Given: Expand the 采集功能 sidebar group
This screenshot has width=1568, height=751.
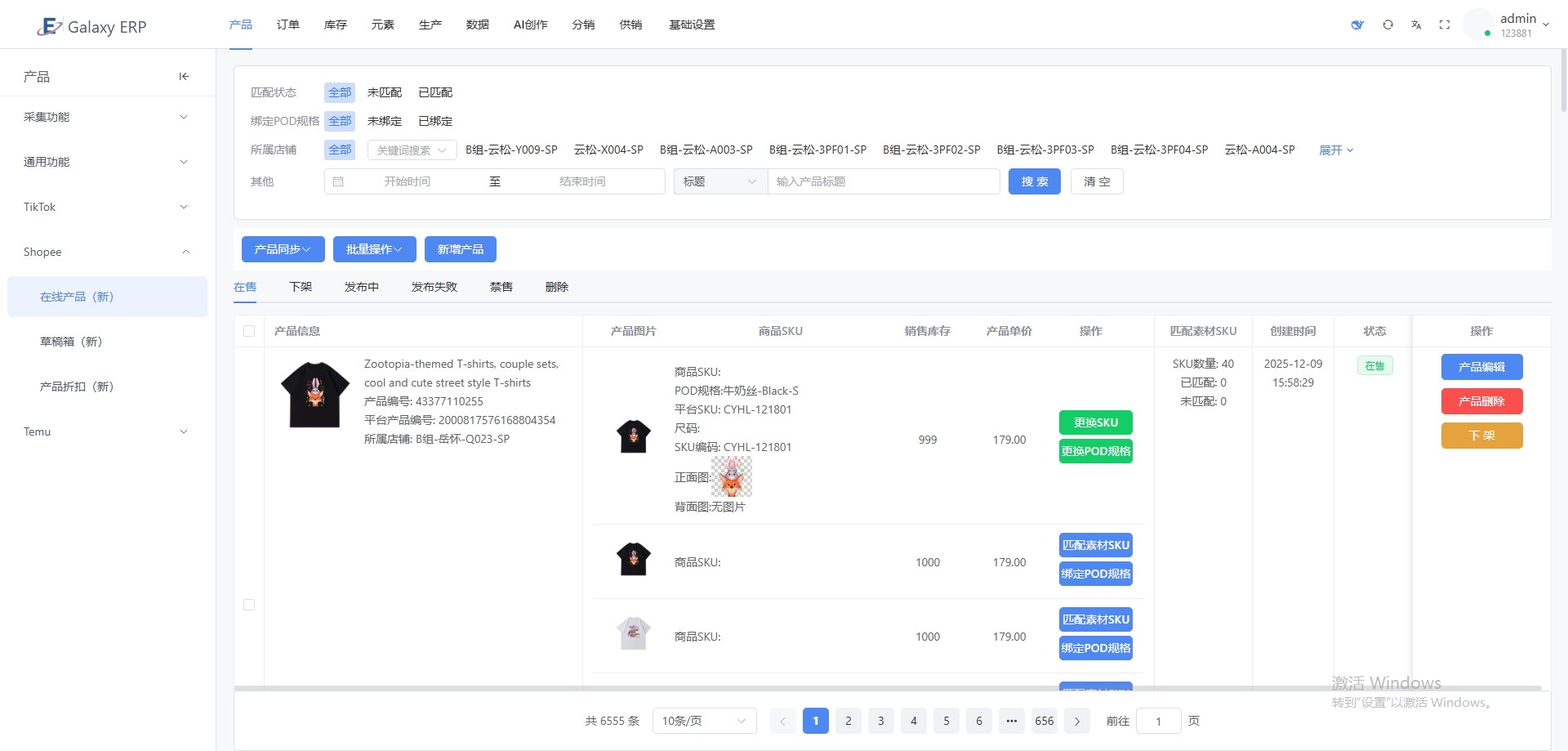Looking at the screenshot, I should point(107,117).
